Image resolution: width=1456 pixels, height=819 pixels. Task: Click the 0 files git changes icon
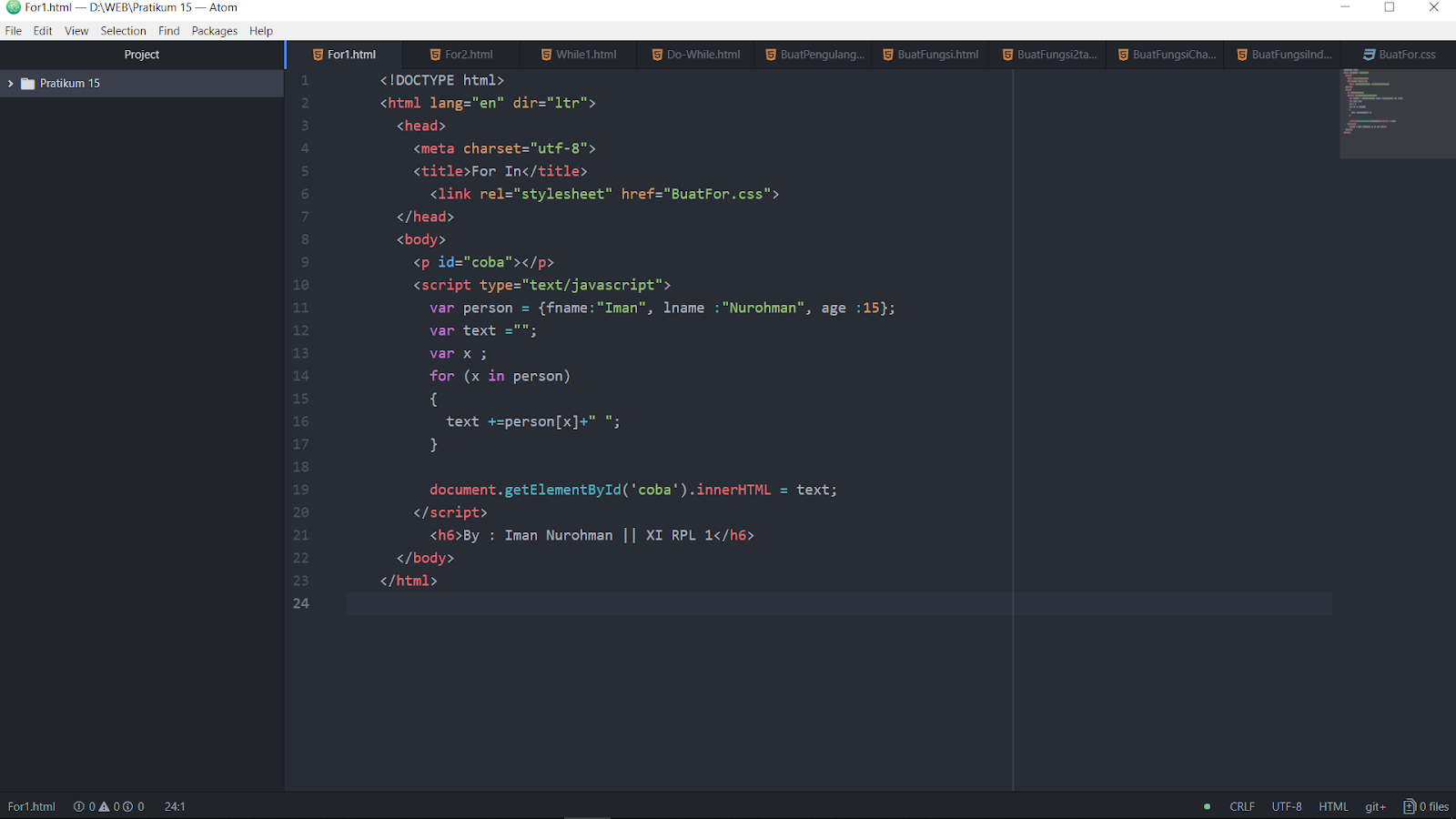1410,806
